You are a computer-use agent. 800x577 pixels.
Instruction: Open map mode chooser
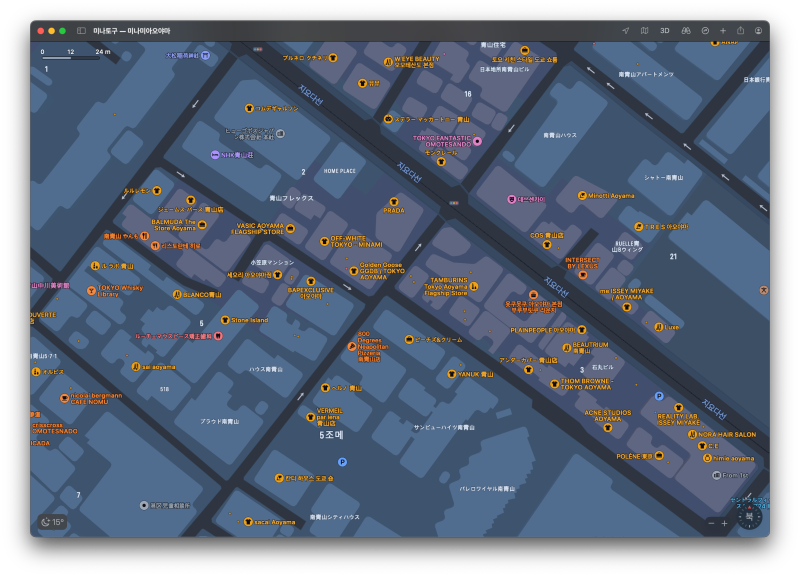[644, 31]
